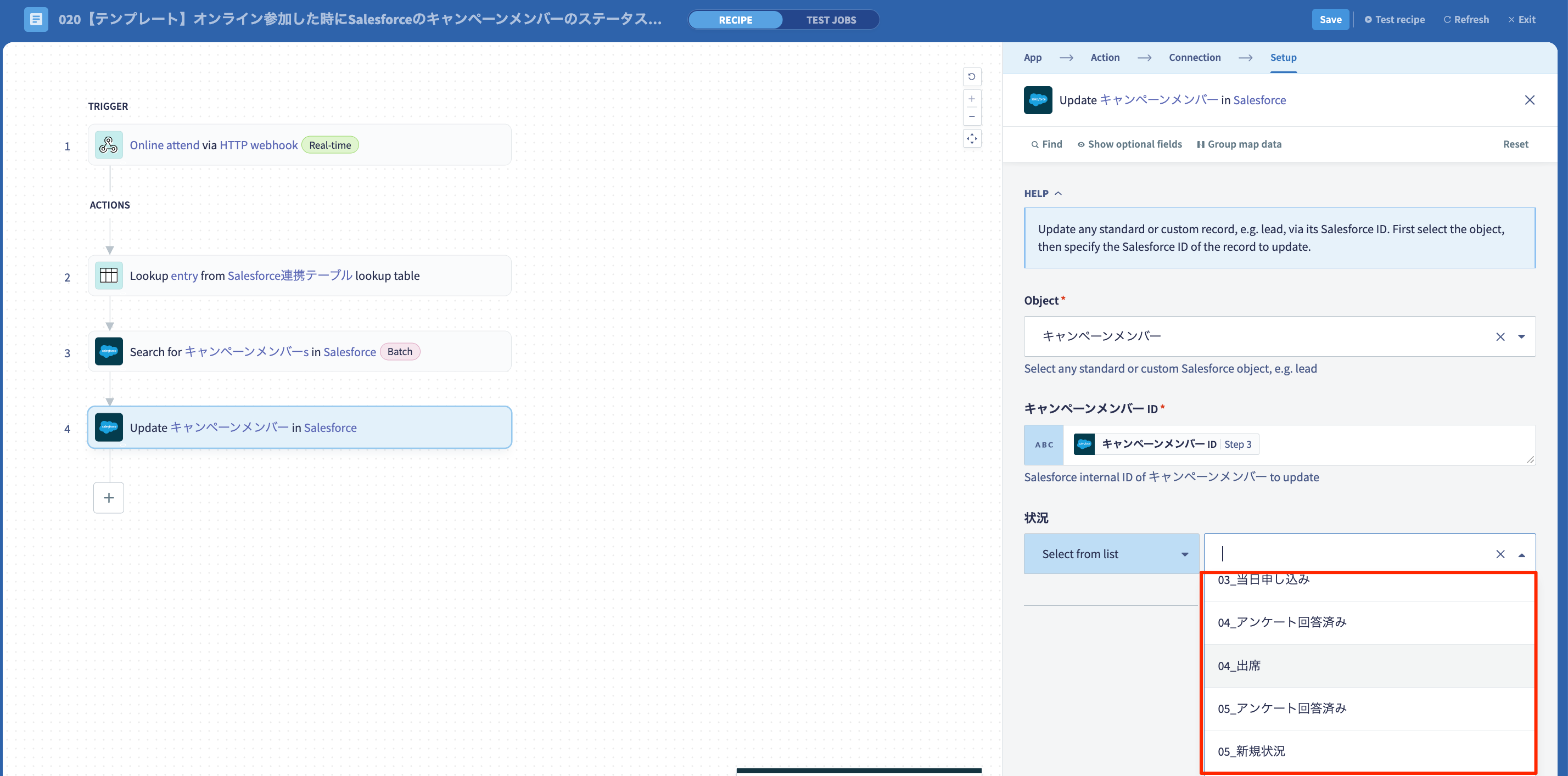1568x776 pixels.
Task: Refresh the recipe
Action: (1466, 19)
